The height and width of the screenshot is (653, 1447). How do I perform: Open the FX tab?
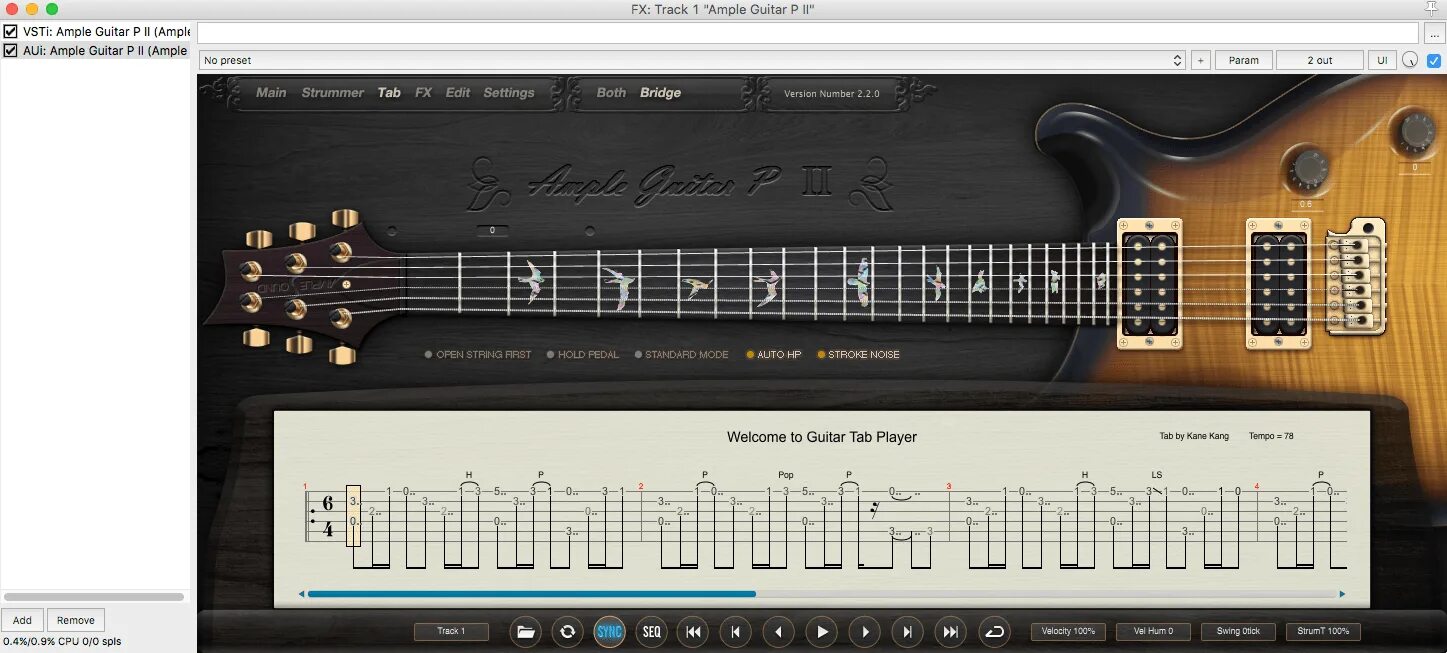click(423, 92)
